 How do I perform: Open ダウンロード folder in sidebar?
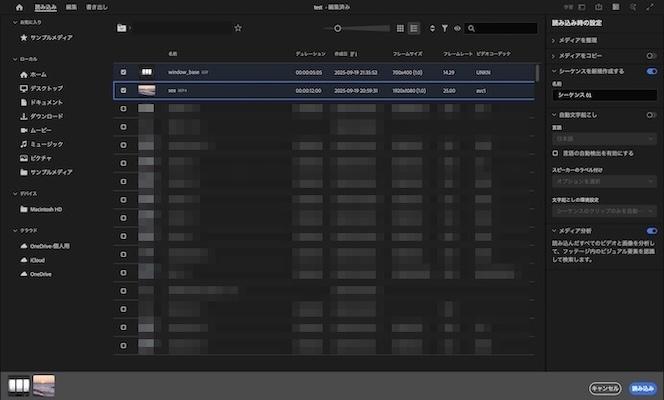click(45, 116)
